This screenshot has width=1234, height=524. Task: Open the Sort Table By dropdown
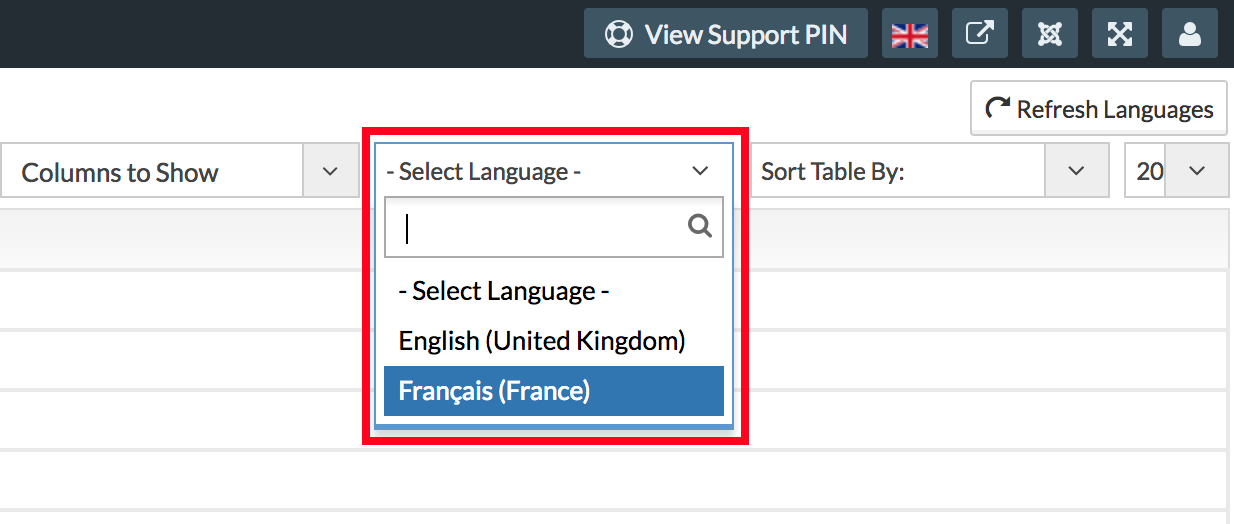pyautogui.click(x=897, y=171)
